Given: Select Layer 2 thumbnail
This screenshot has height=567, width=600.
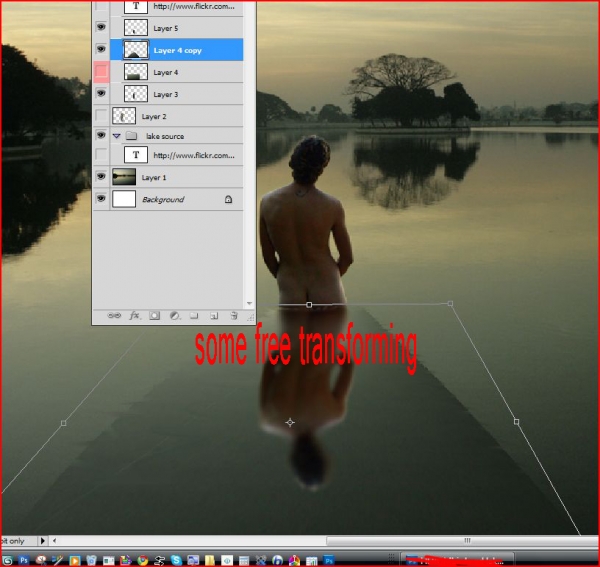Looking at the screenshot, I should coord(124,116).
